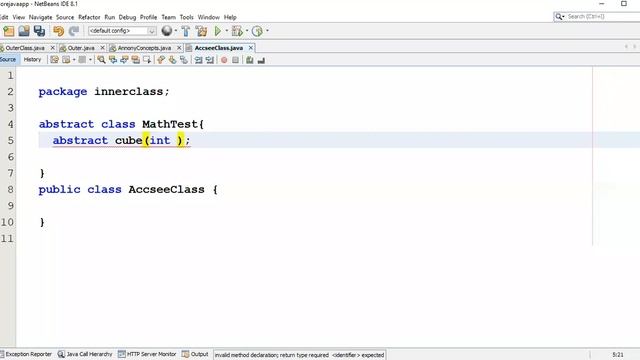Screen dimensions: 640x360
Task: Click the Clean and Build icon
Action: pos(201,31)
